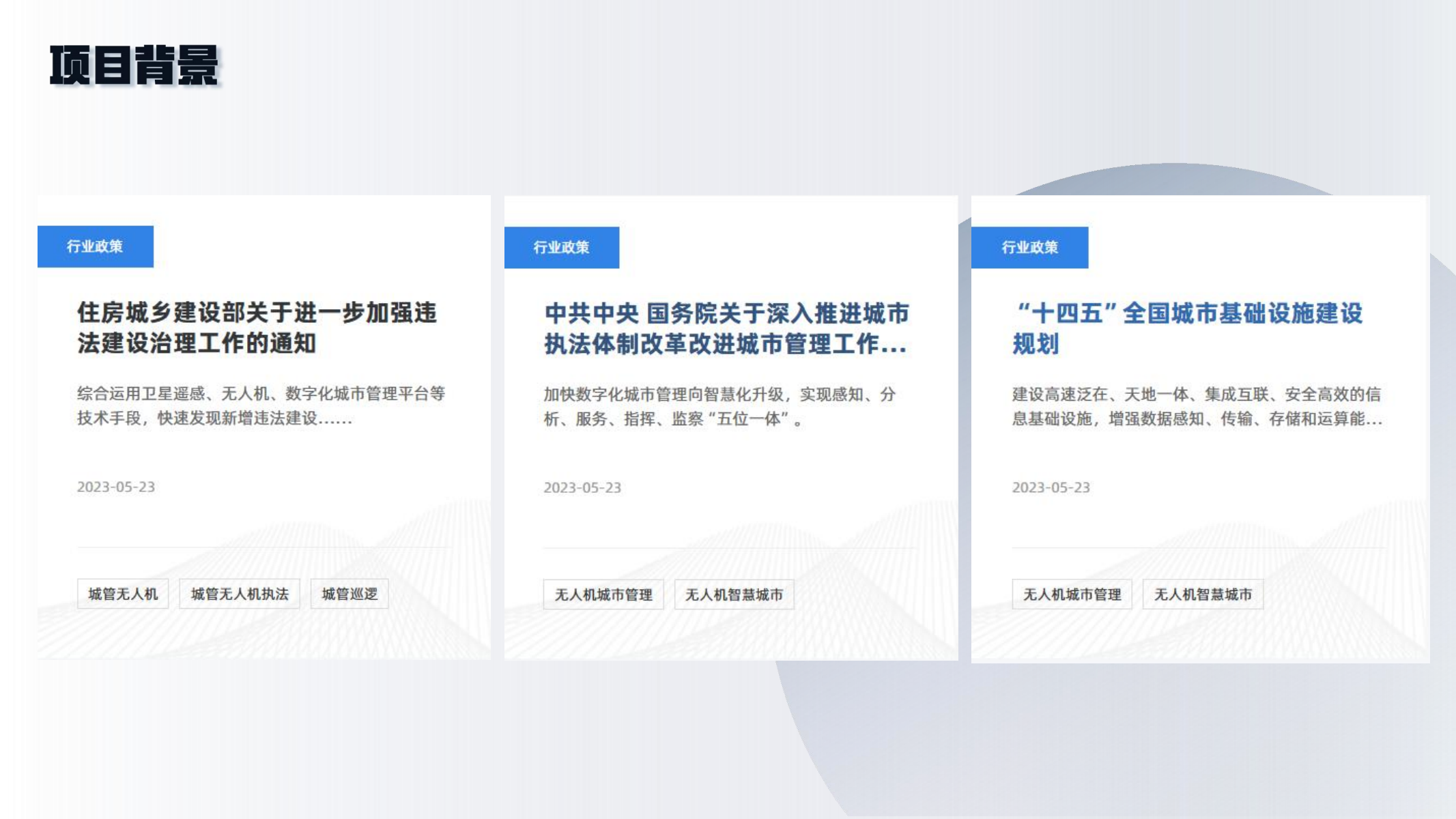The image size is (1456, 819).
Task: Click the 2023-05-23 date on third card
Action: pos(1051,487)
